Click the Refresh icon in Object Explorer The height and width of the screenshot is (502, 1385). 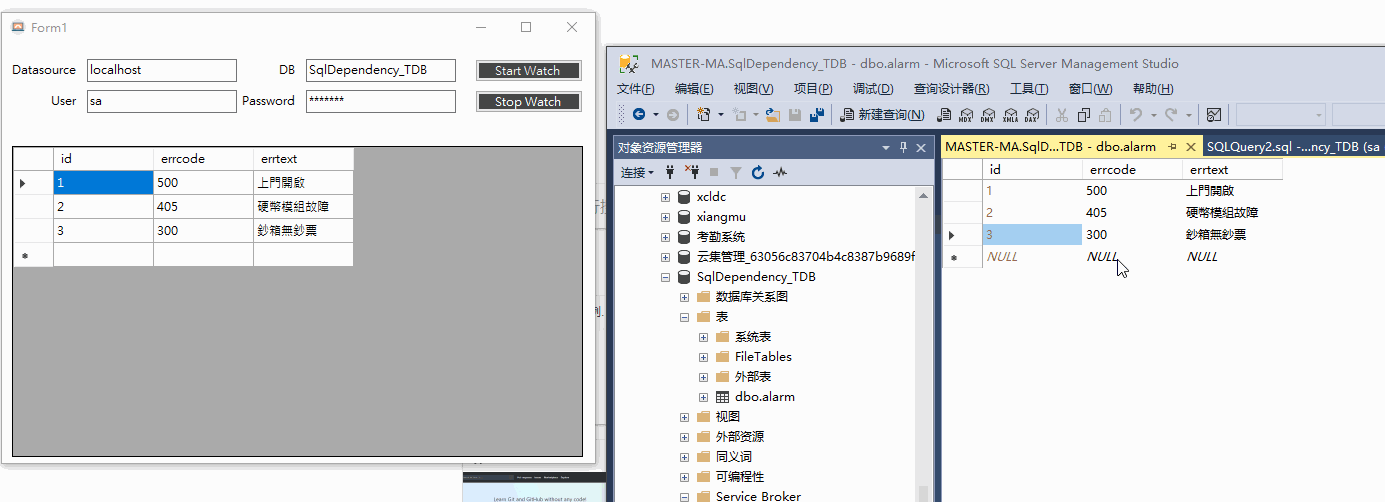coord(758,172)
